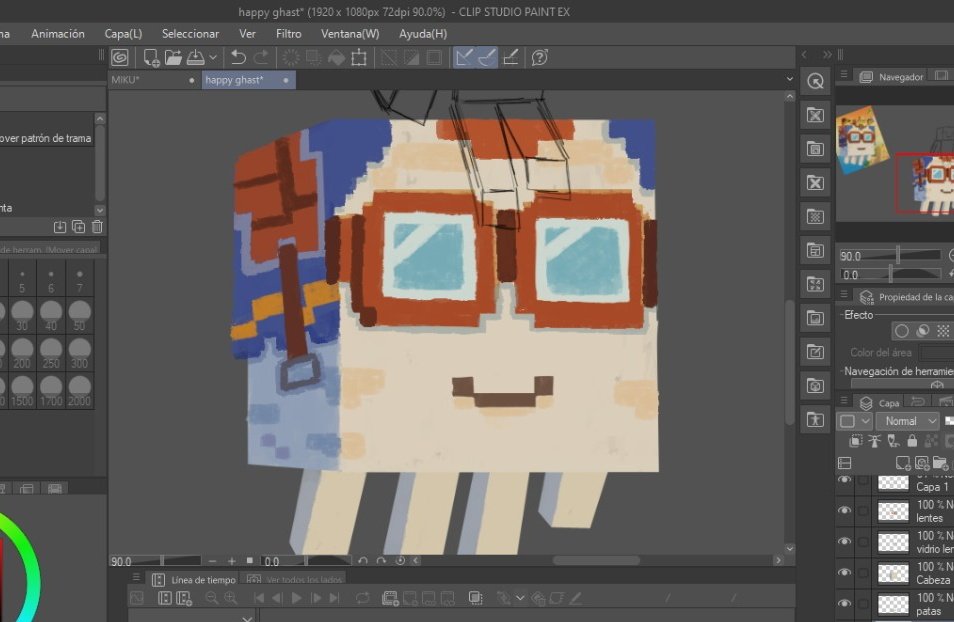Toggle the snap to grid icon

(511, 58)
